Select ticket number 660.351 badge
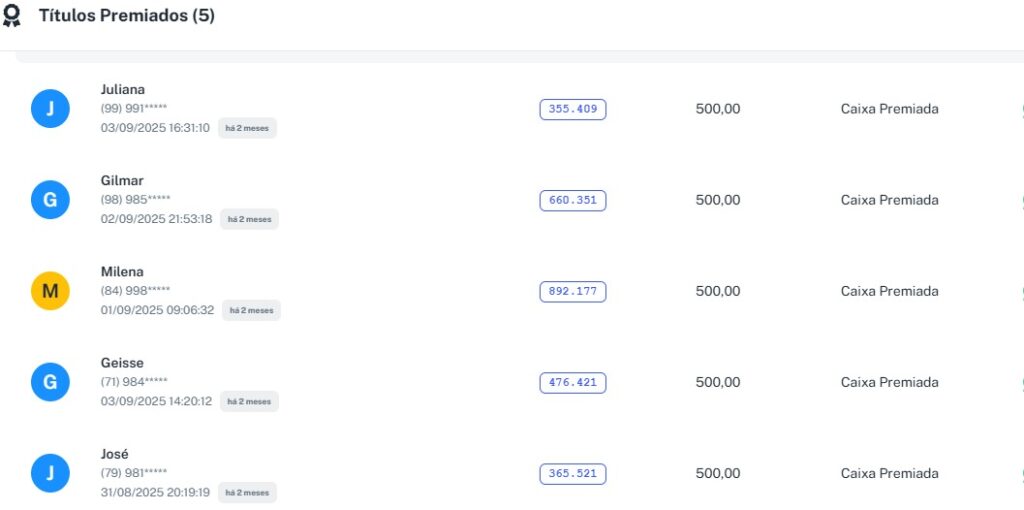This screenshot has width=1024, height=510. tap(572, 200)
